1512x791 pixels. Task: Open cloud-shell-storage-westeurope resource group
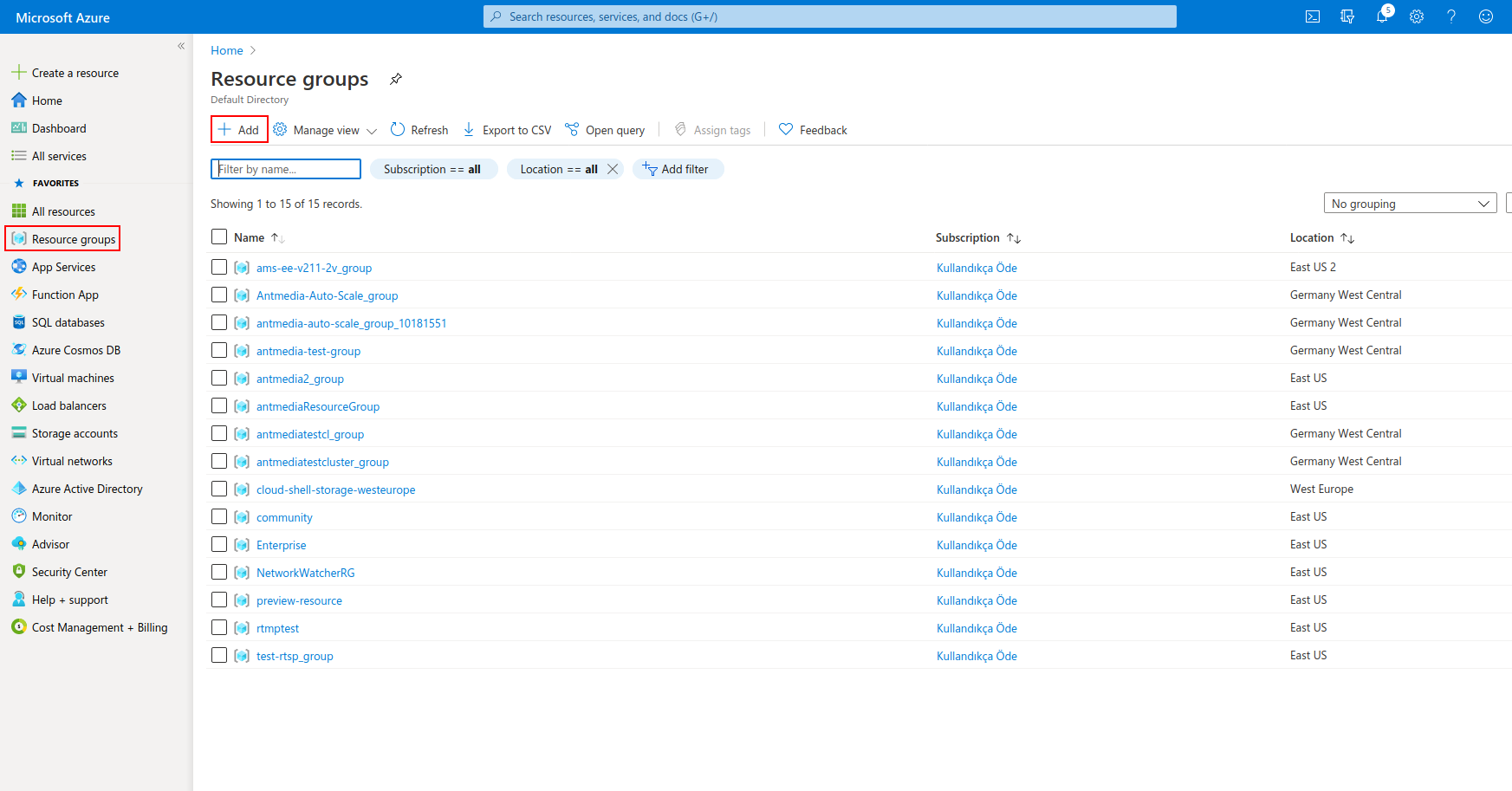pyautogui.click(x=335, y=490)
